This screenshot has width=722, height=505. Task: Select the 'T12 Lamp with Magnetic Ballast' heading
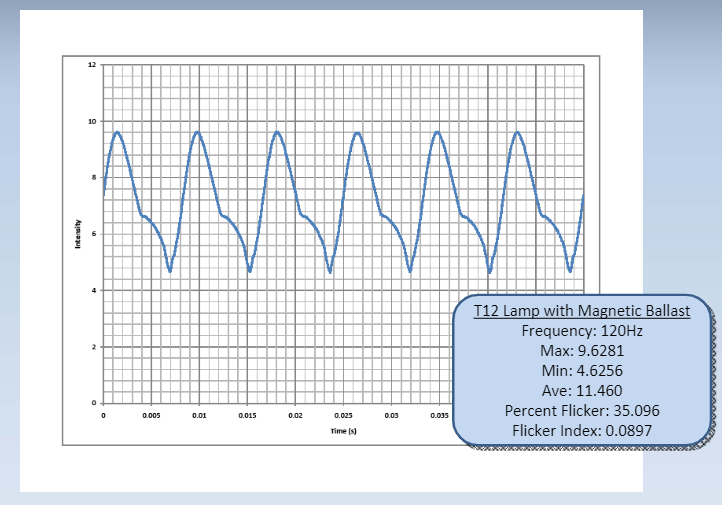click(582, 311)
